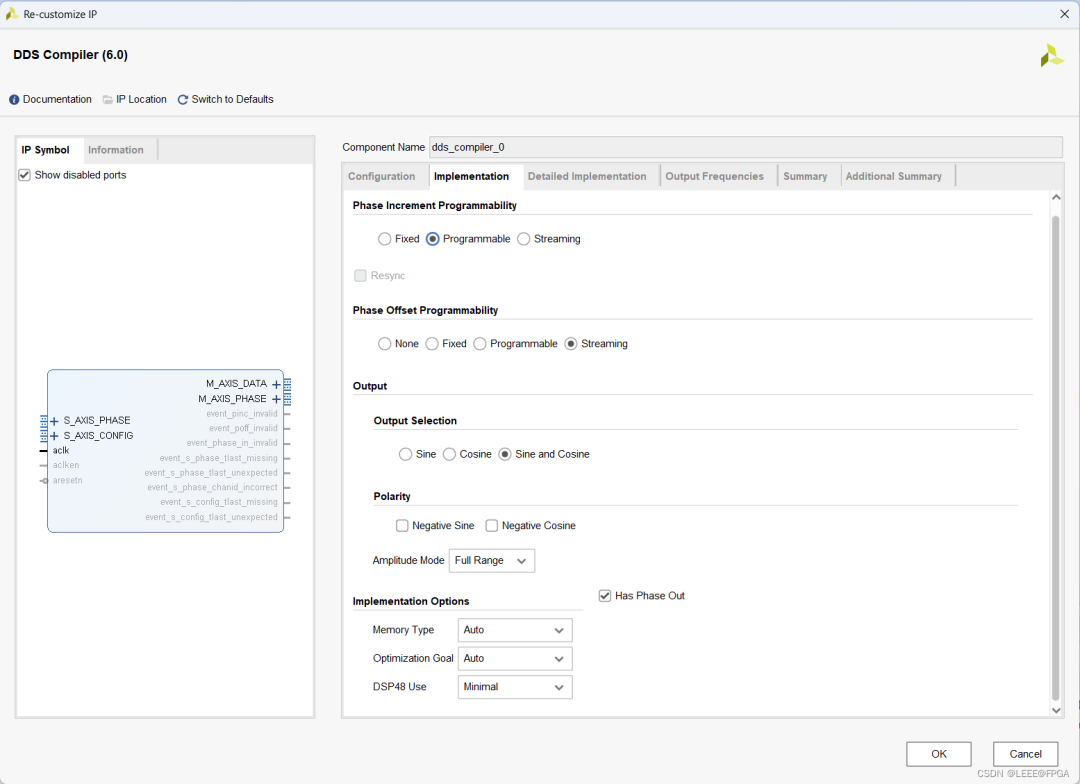The width and height of the screenshot is (1080, 784).
Task: Click the event_phase_in_invalid port label
Action: pyautogui.click(x=232, y=444)
